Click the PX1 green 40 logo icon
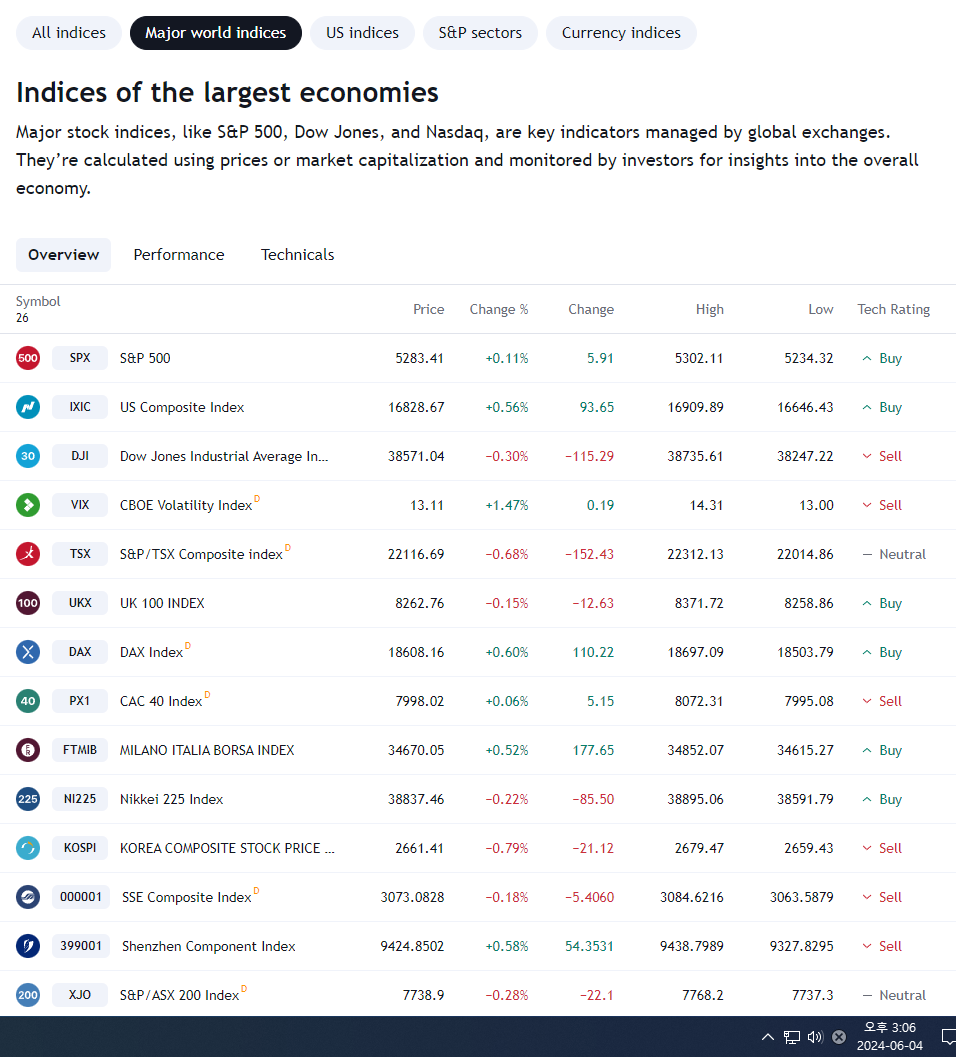The width and height of the screenshot is (956, 1057). [x=28, y=701]
